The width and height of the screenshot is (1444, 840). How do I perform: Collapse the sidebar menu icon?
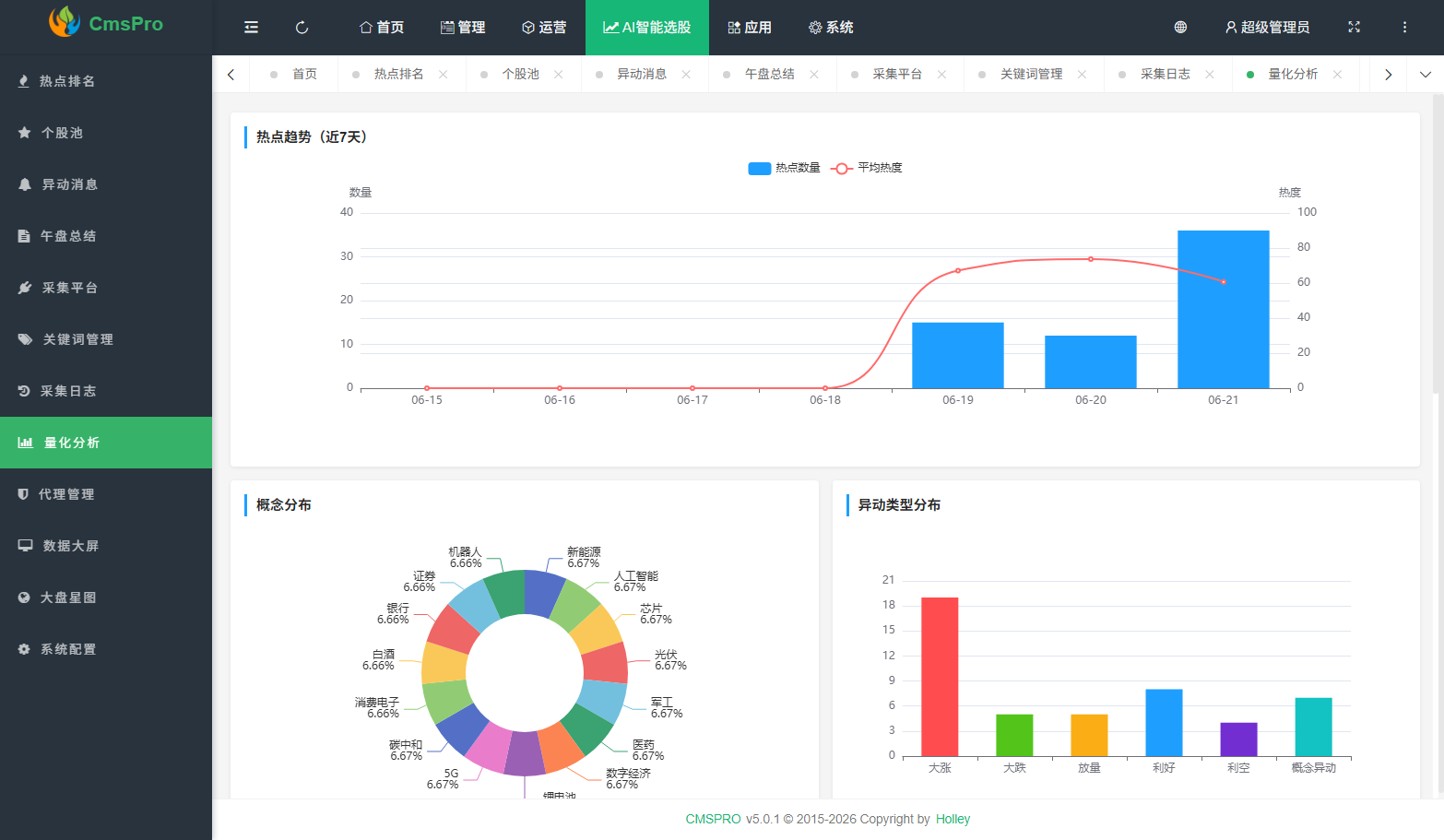(251, 28)
